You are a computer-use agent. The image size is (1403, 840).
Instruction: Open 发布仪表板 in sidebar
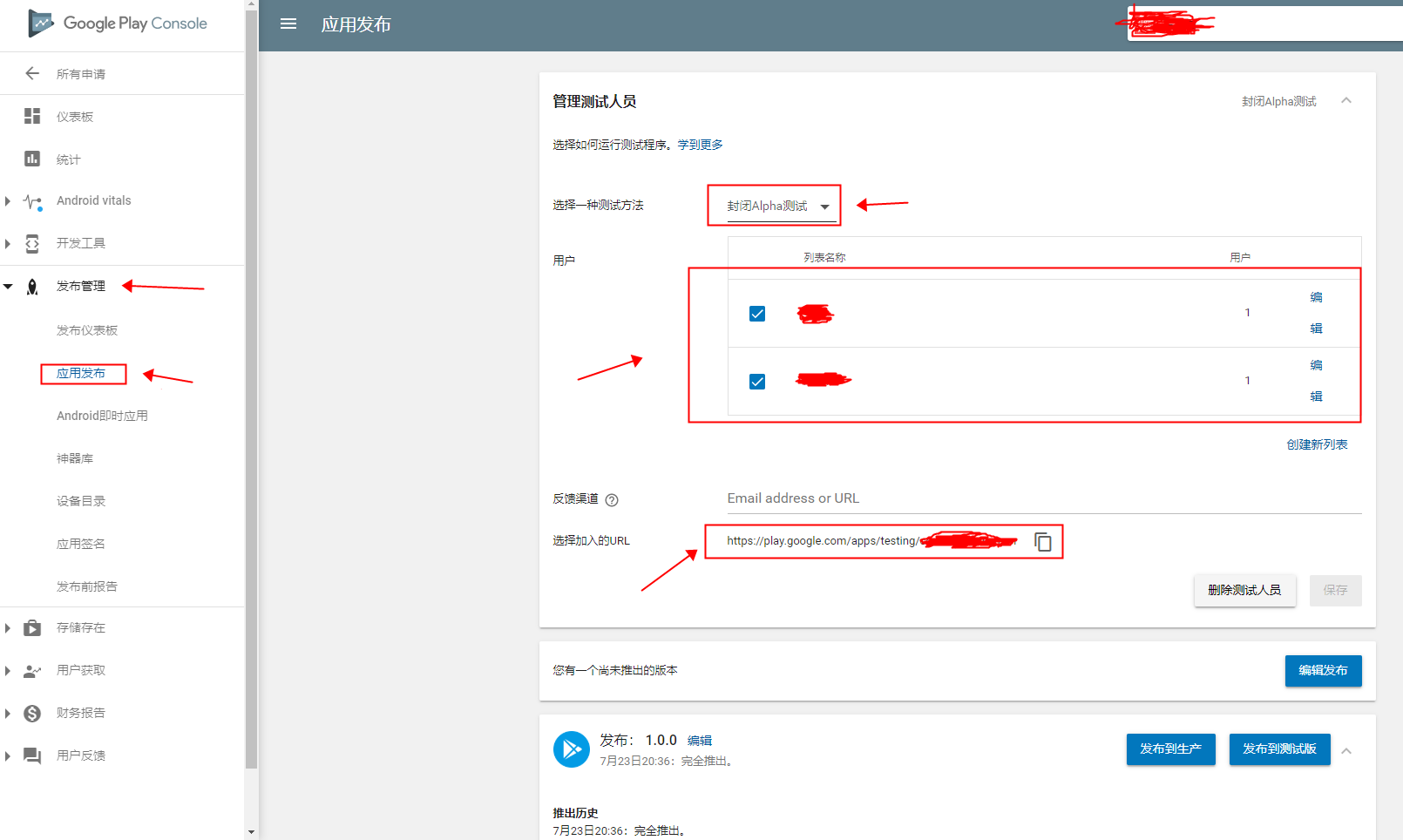(x=87, y=330)
